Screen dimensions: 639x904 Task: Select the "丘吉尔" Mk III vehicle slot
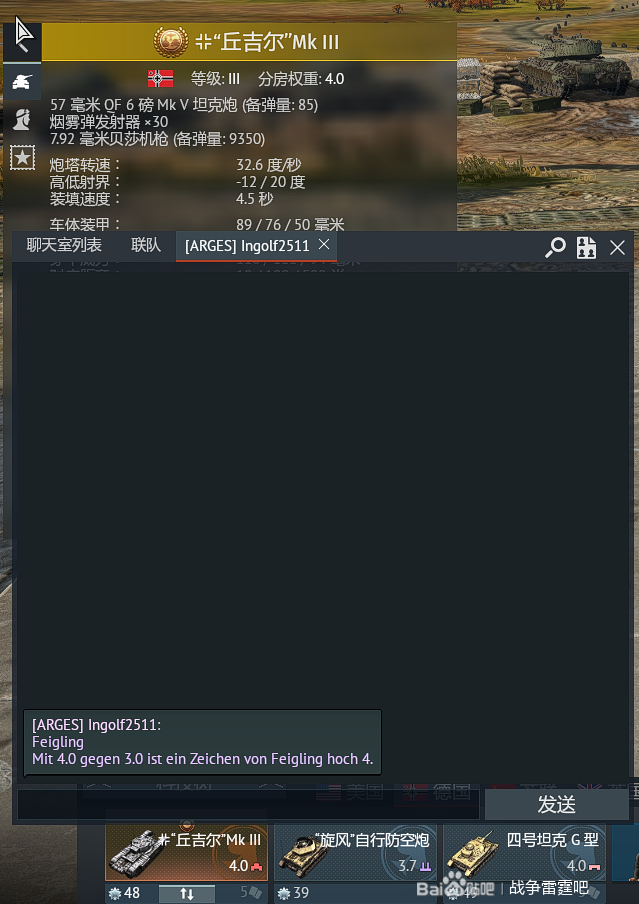[x=186, y=854]
